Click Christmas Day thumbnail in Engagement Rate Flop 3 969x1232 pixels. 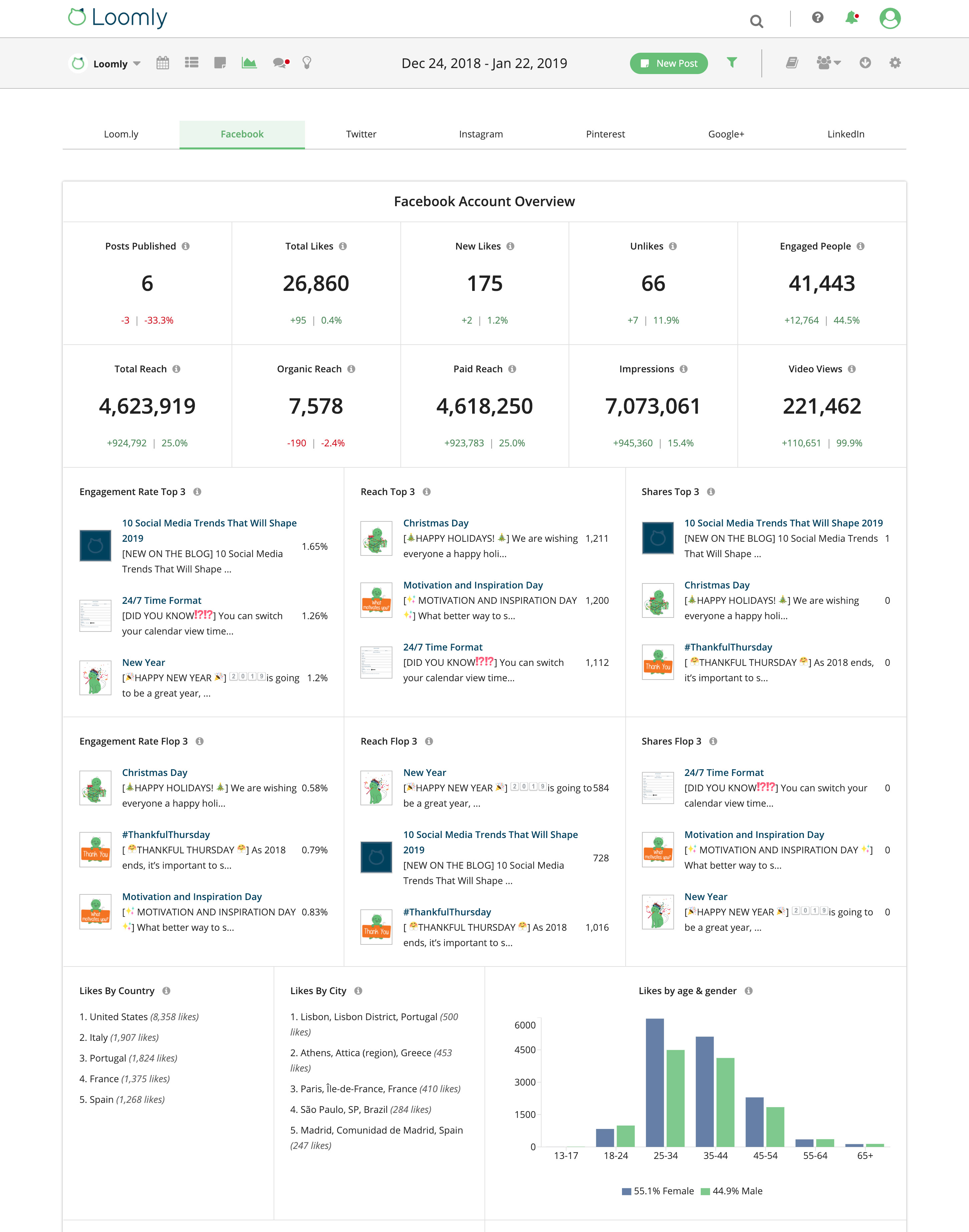click(x=95, y=788)
